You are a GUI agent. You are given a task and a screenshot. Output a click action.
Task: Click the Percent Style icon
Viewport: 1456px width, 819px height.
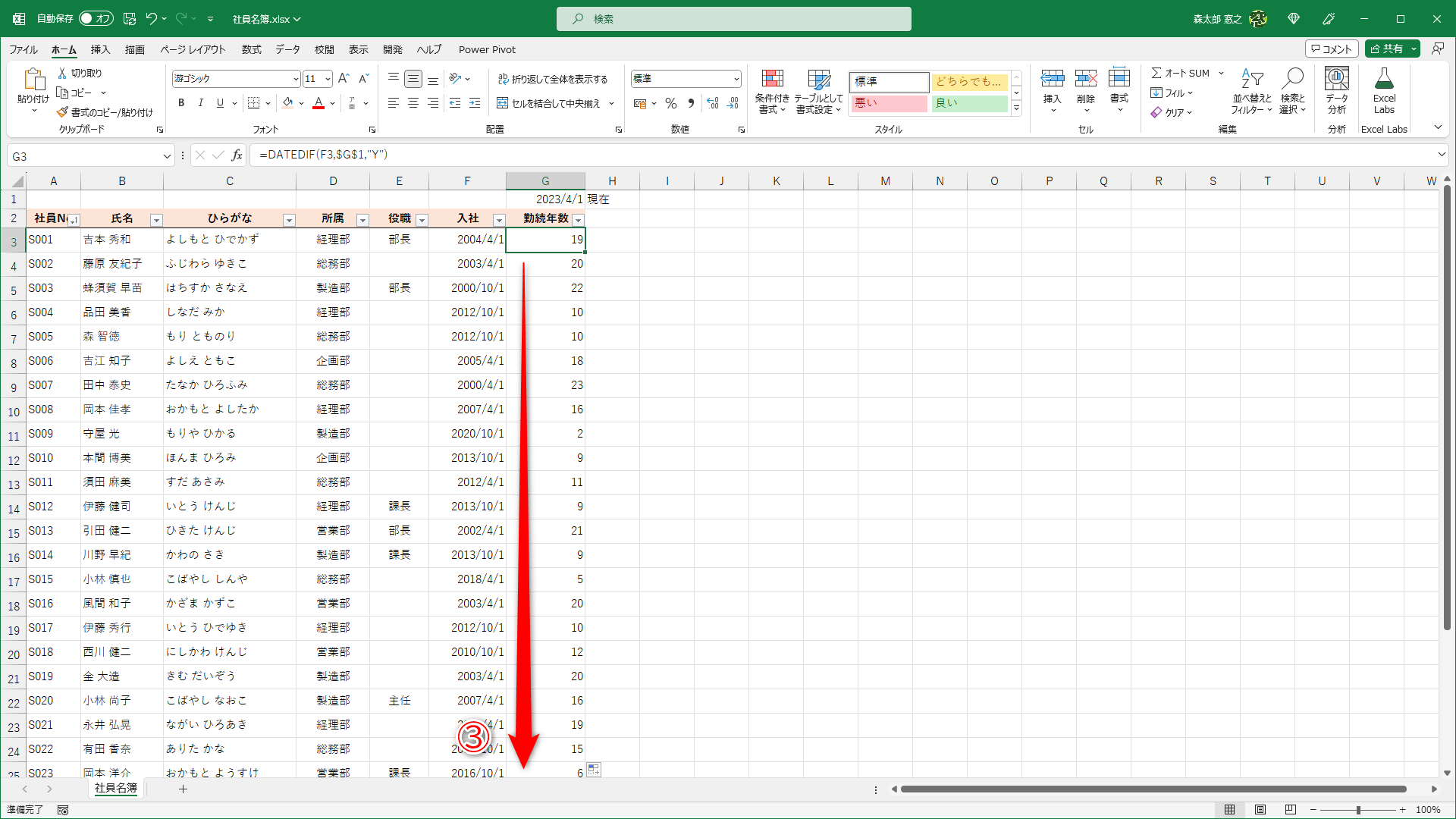tap(670, 103)
